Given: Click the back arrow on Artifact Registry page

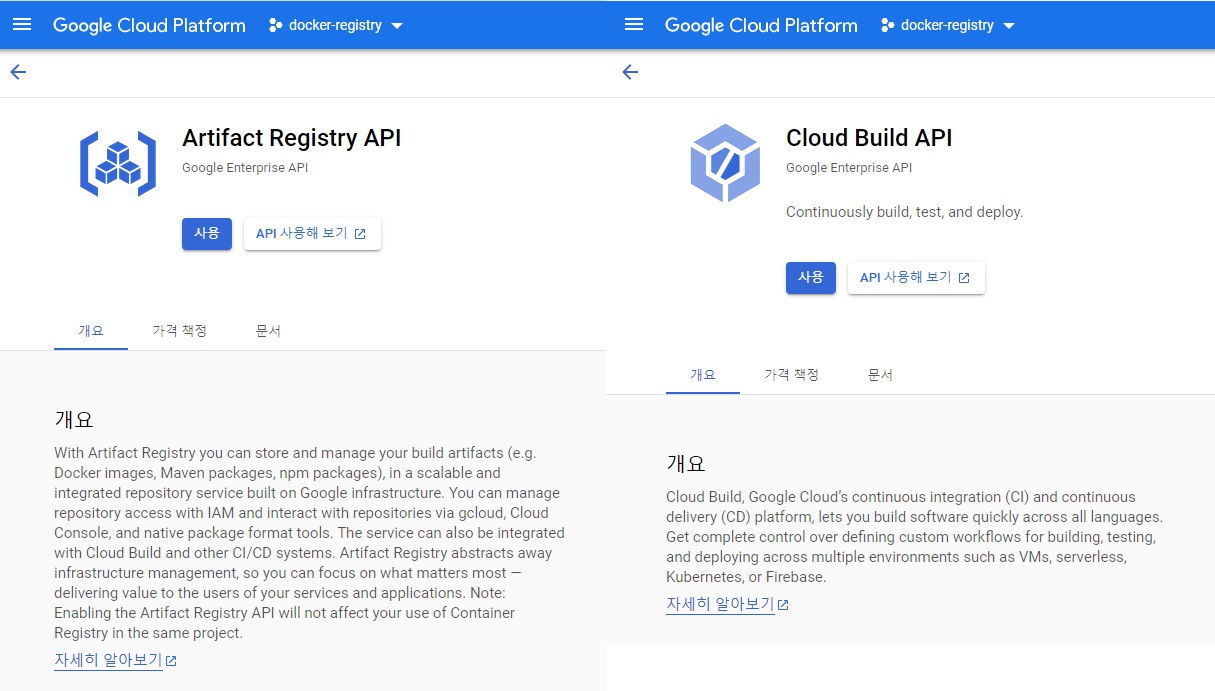Looking at the screenshot, I should click(x=18, y=71).
